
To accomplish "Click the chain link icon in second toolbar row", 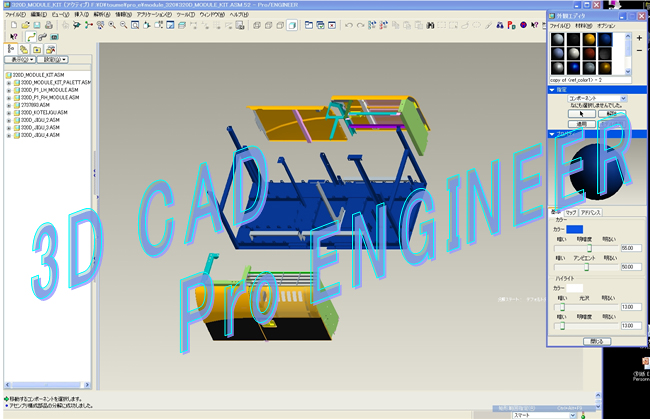I will coord(42,37).
